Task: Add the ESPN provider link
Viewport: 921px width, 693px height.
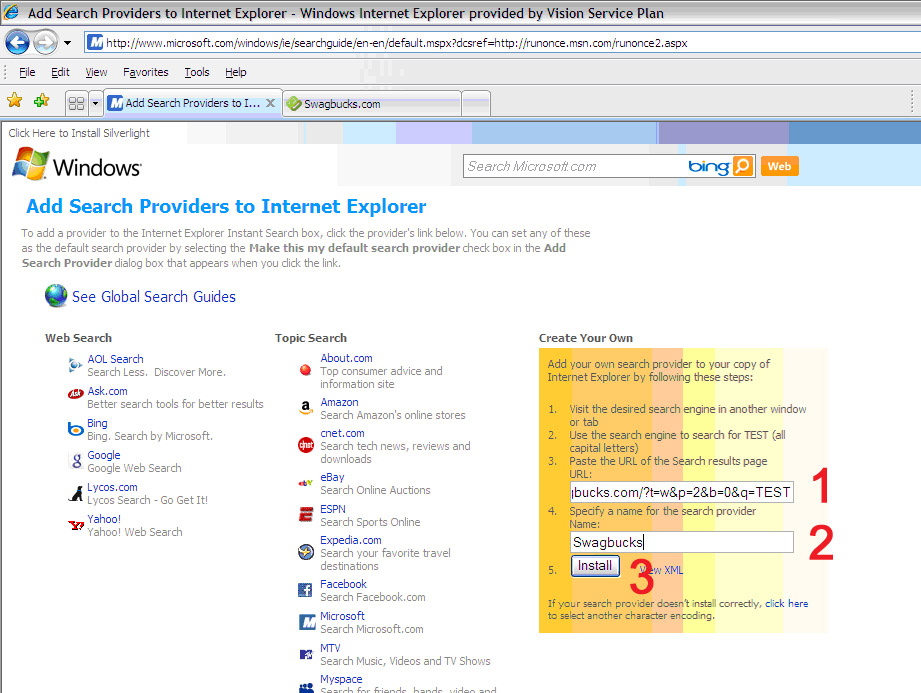Action: (x=333, y=509)
